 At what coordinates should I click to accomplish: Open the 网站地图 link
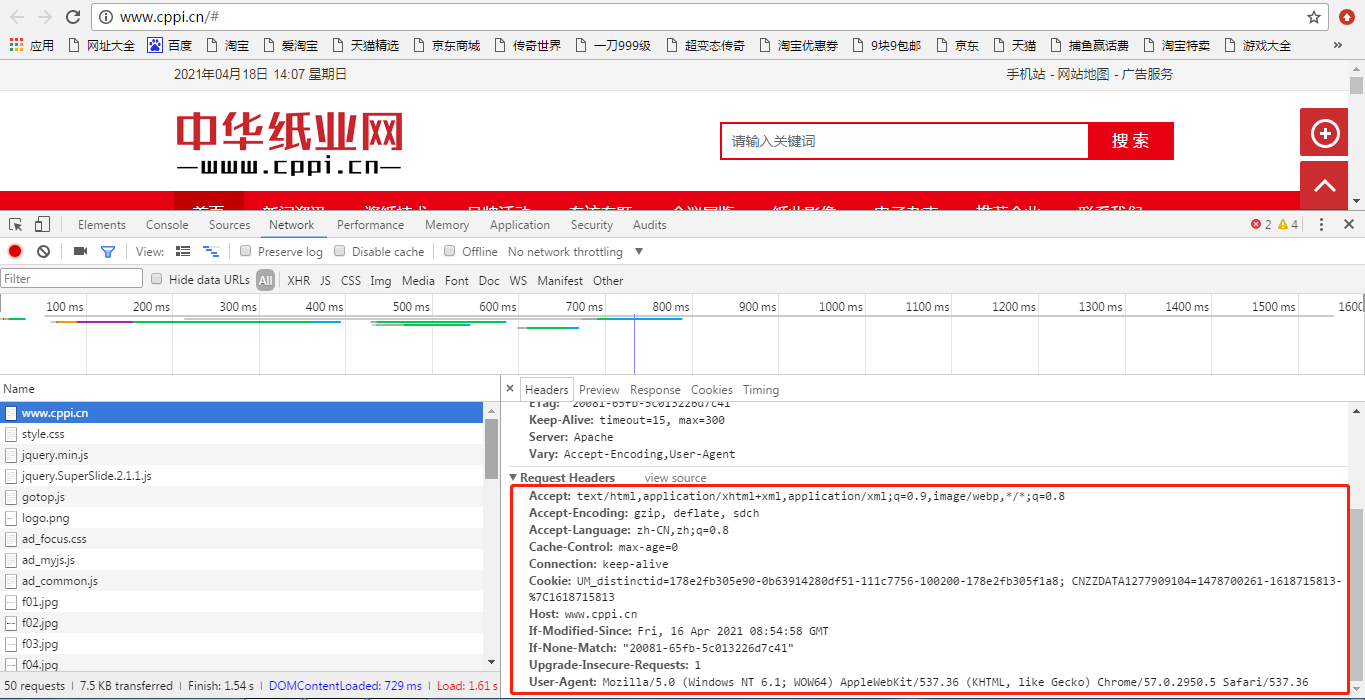pos(1084,74)
